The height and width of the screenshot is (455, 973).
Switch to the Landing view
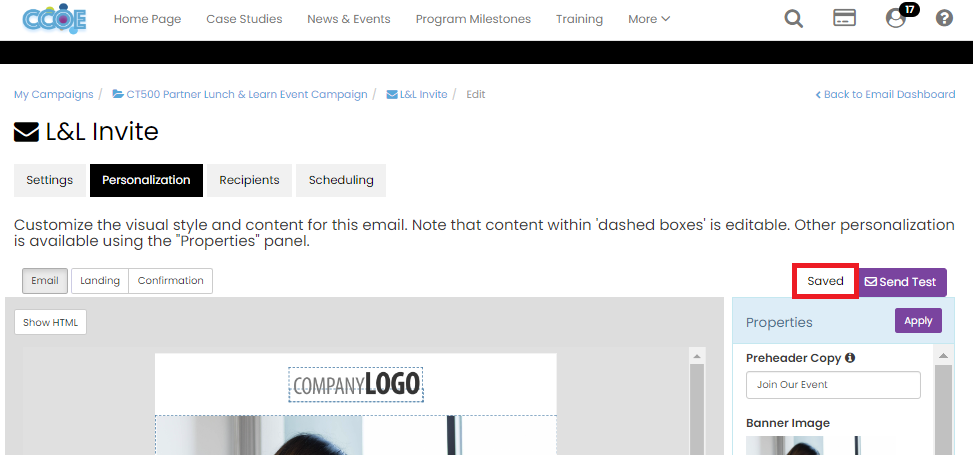100,281
